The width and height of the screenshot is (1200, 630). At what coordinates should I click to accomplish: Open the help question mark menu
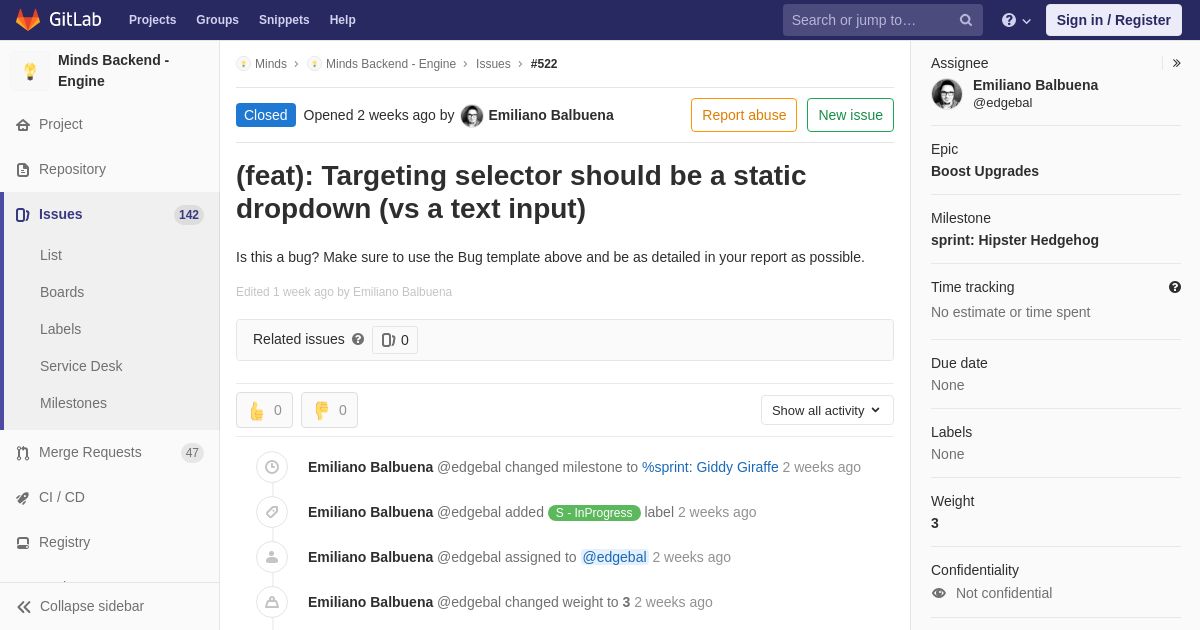pos(1016,20)
